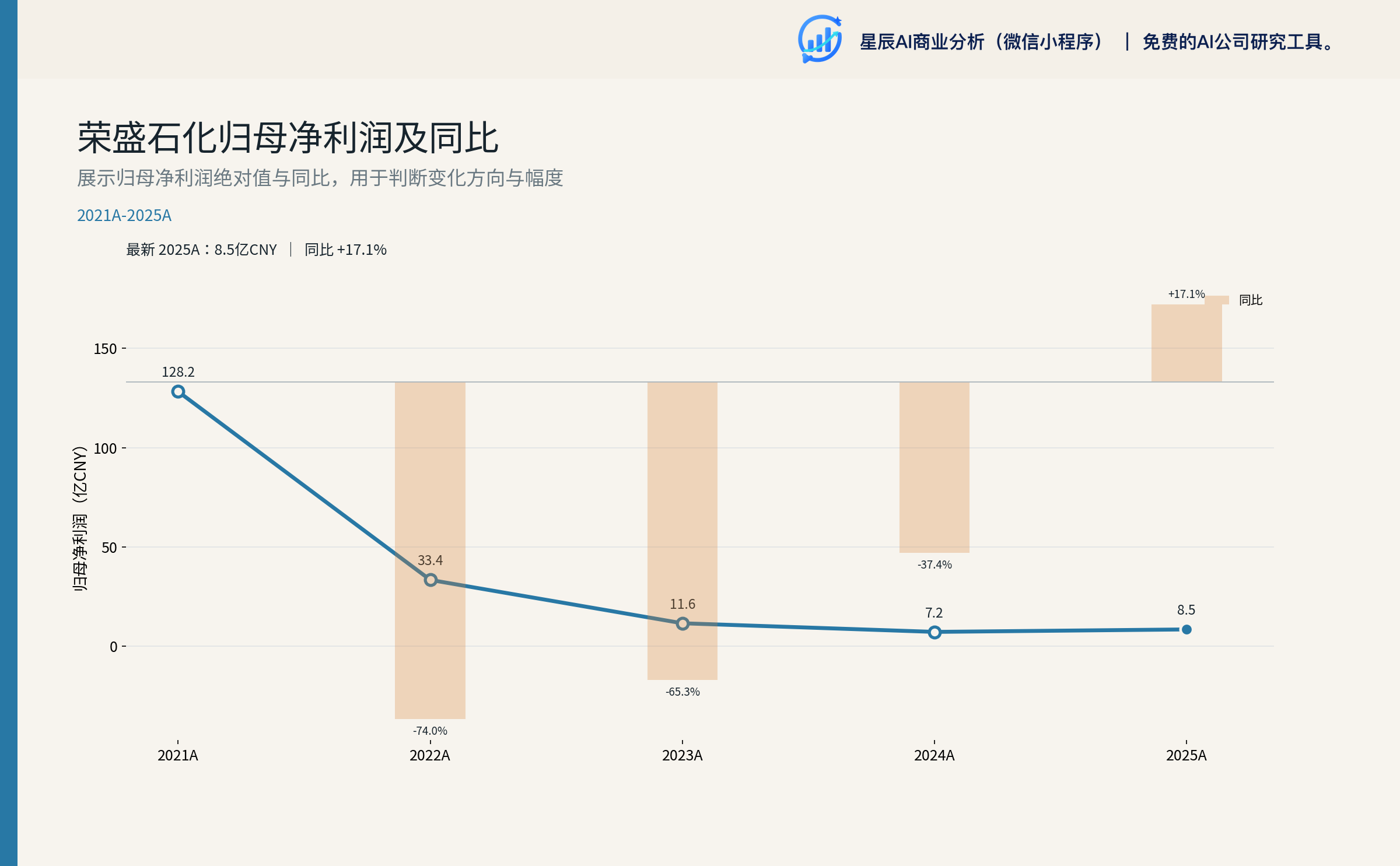Click the 2025A x-axis label
The height and width of the screenshot is (866, 1400).
tap(1186, 756)
